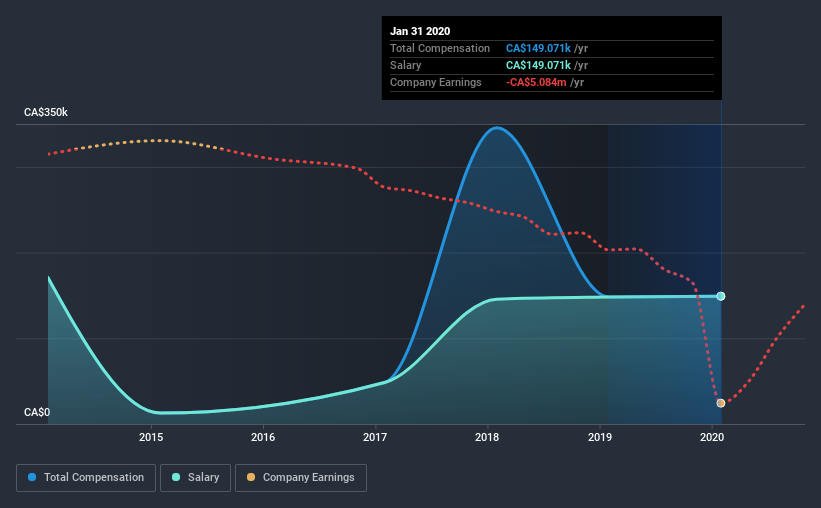
Task: Click the Salary label in the tooltip
Action: pos(405,65)
